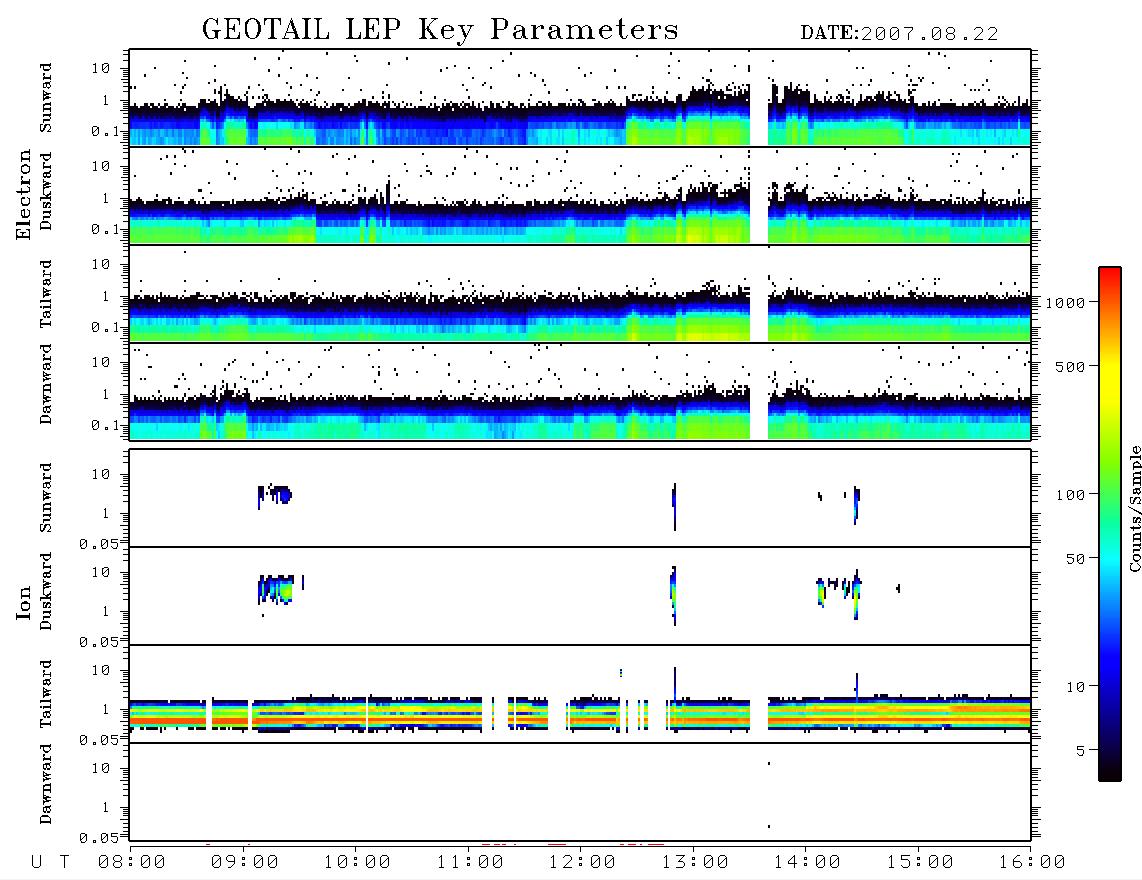This screenshot has width=1142, height=880.
Task: Click the 13:00 time tick label
Action: click(695, 863)
